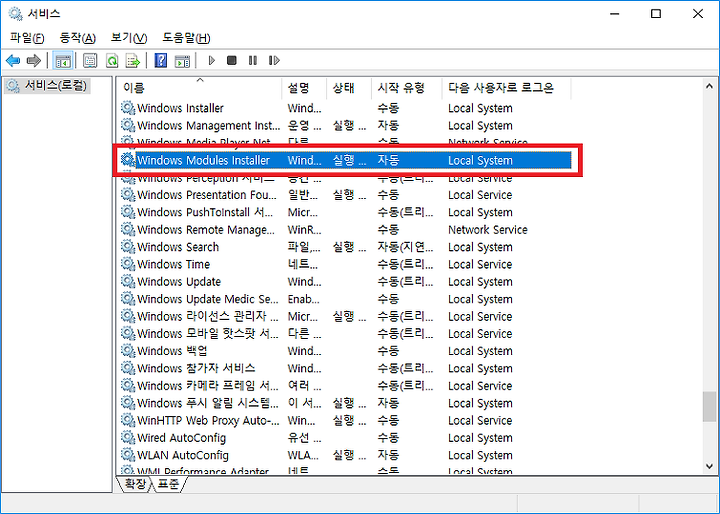Click the 서비스 title bar gear icon

(16, 14)
